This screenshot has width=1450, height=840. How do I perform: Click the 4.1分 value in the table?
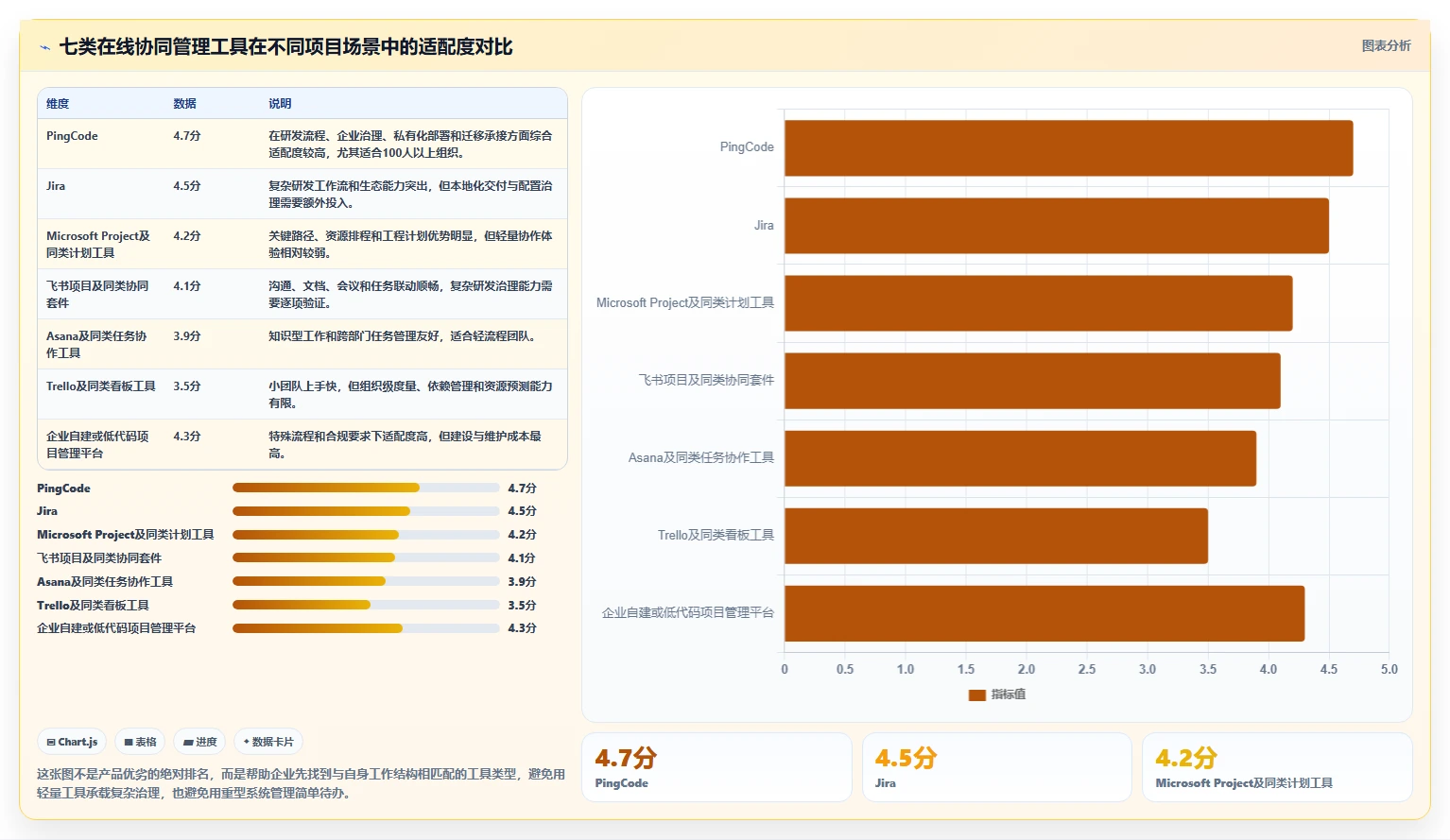coord(187,286)
